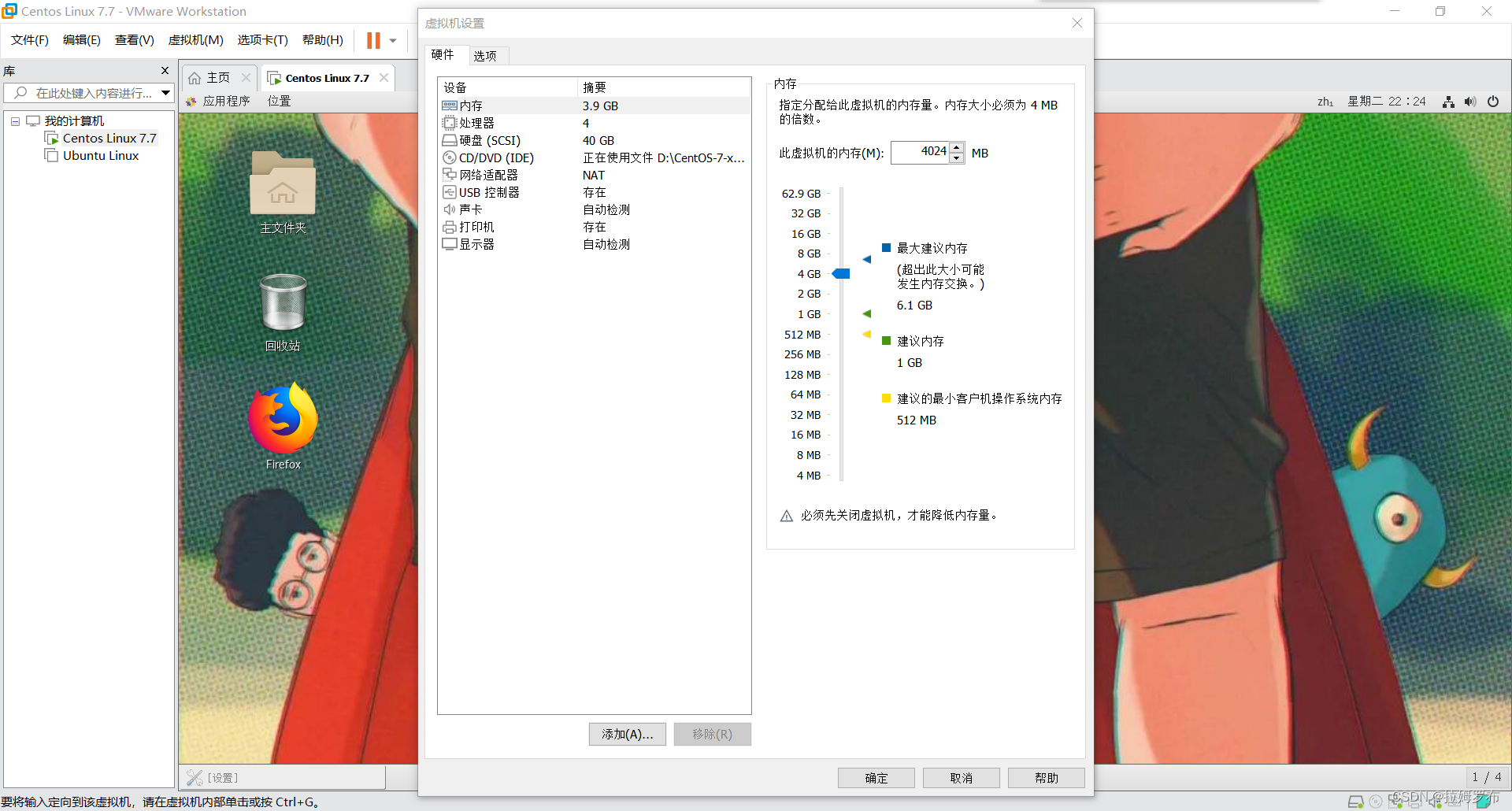This screenshot has height=811, width=1512.
Task: Switch to the 硬件 hardware tab
Action: tap(443, 55)
